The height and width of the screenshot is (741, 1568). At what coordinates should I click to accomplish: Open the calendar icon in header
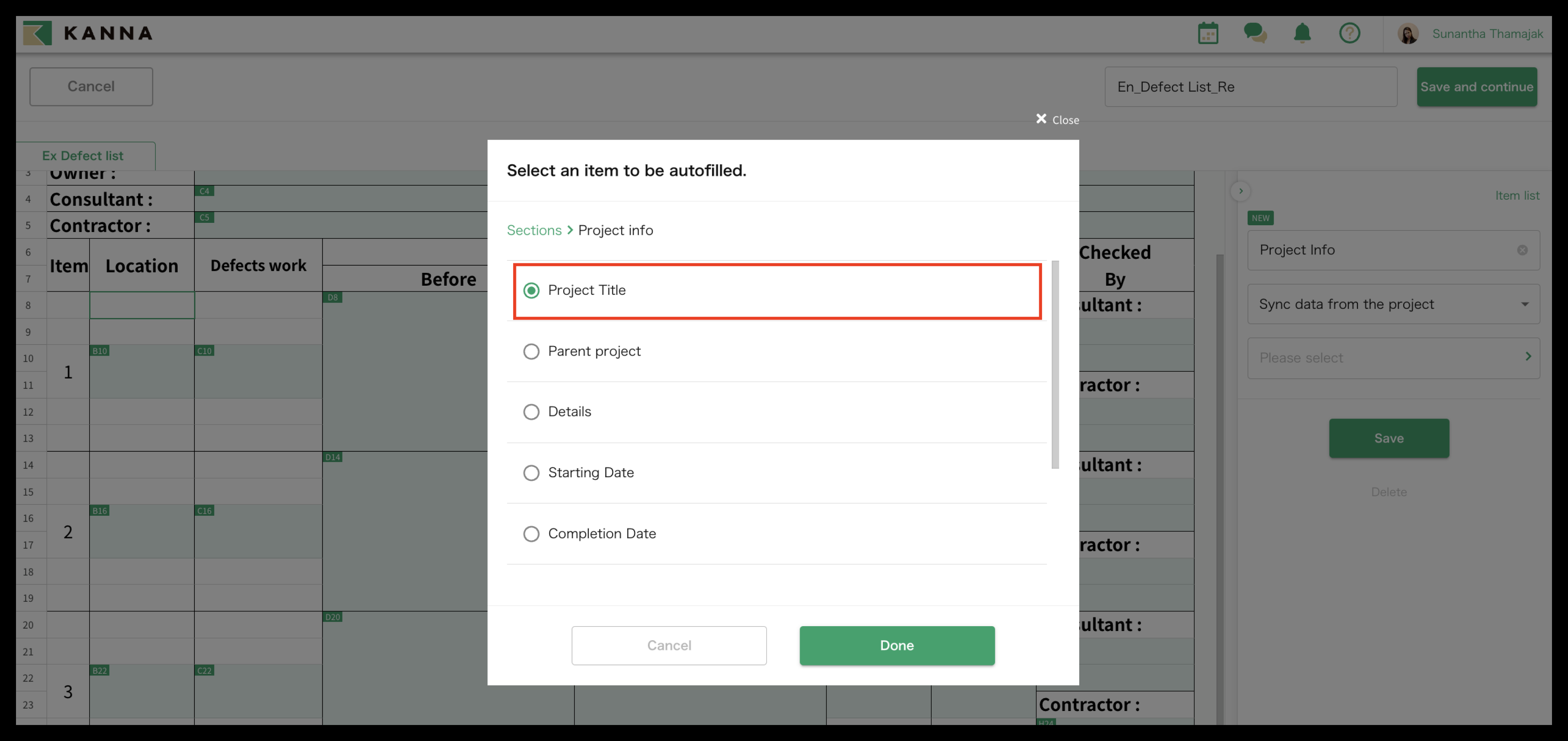(1208, 33)
